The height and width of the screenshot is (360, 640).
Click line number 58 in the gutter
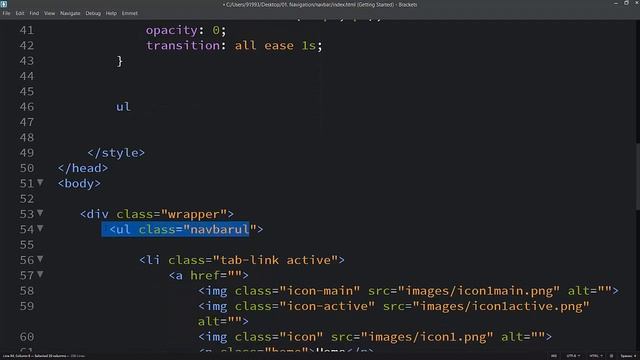[27, 291]
